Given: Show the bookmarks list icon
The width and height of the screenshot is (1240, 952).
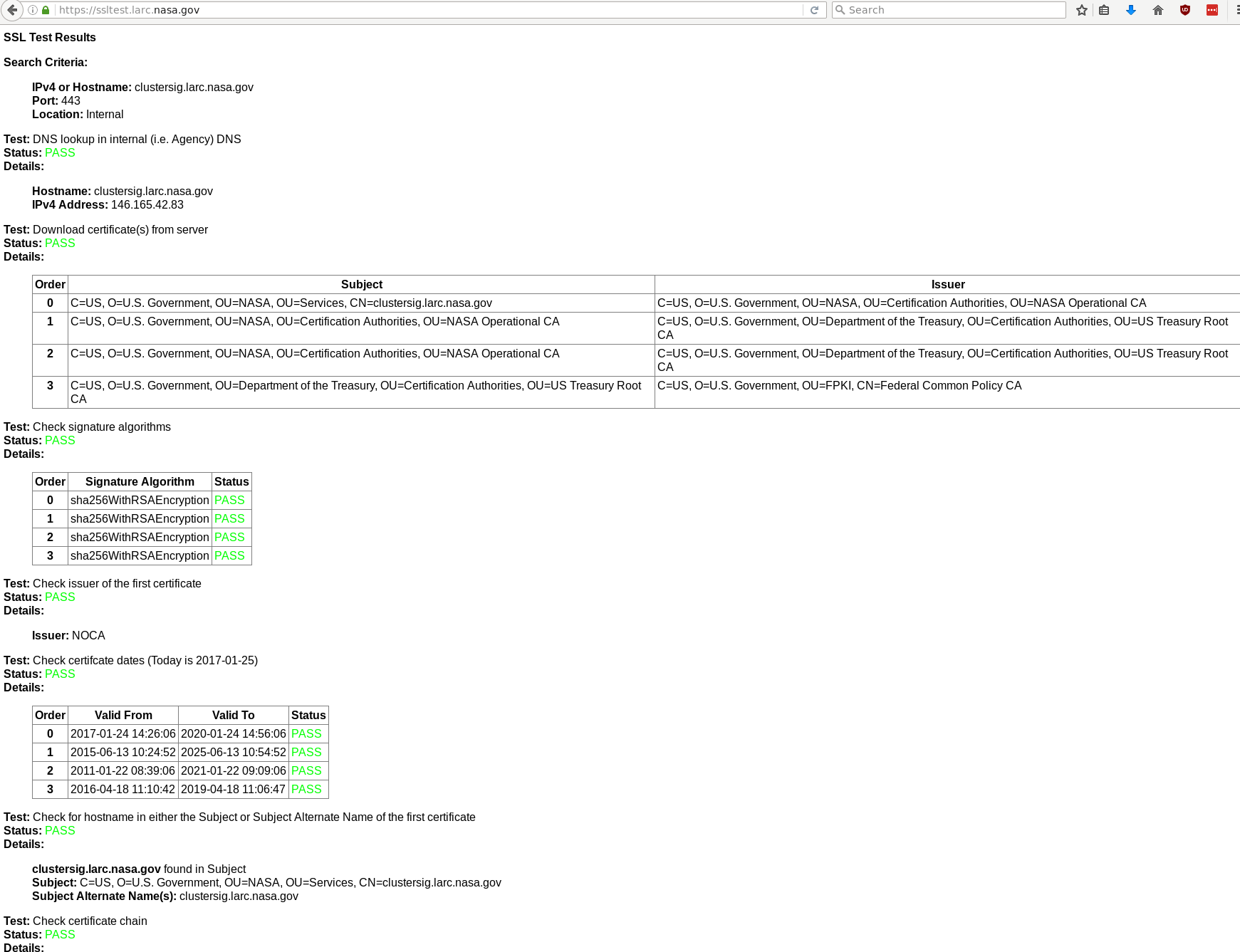Looking at the screenshot, I should click(x=1104, y=10).
